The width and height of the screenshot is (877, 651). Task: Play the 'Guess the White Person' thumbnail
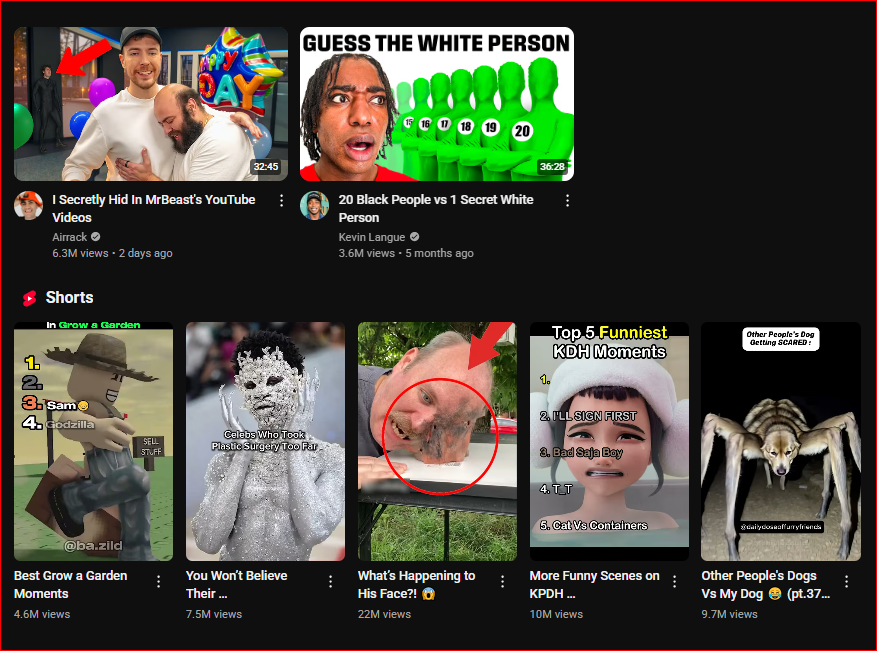[437, 104]
